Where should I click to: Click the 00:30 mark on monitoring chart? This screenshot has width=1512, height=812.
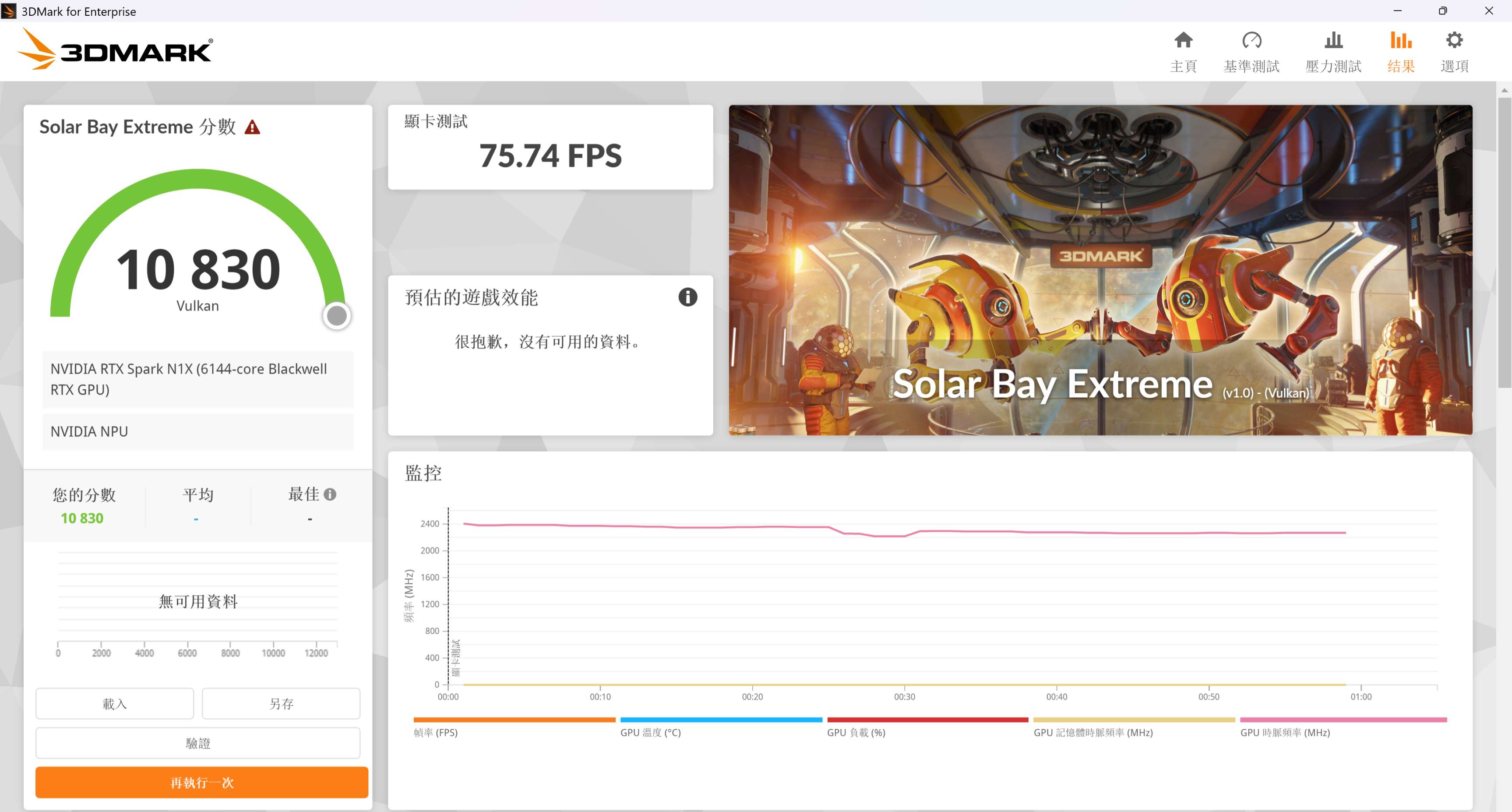tap(905, 696)
